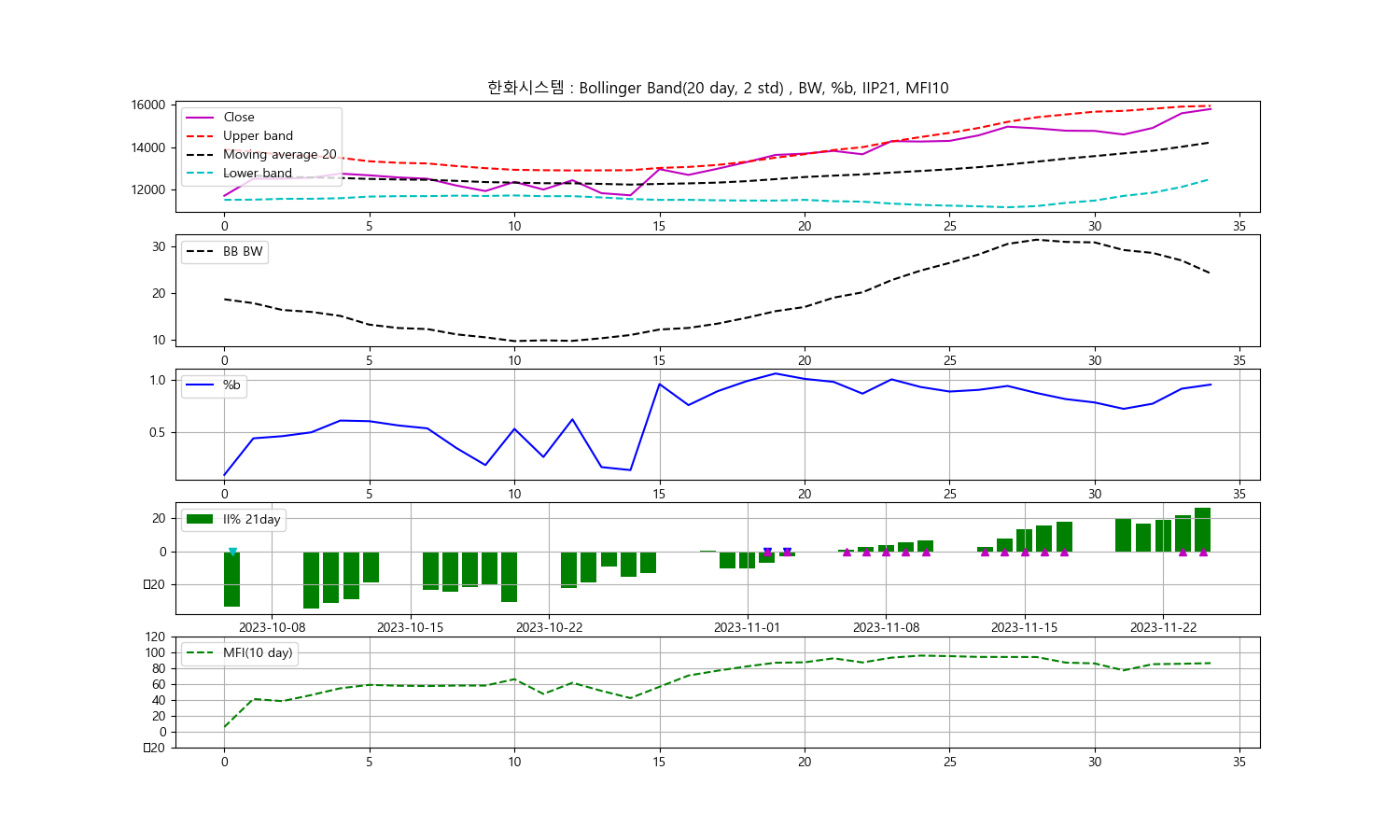Screen dimensions: 1400x840
Task: Click the 80 tick on the MFI axis
Action: coord(159,669)
